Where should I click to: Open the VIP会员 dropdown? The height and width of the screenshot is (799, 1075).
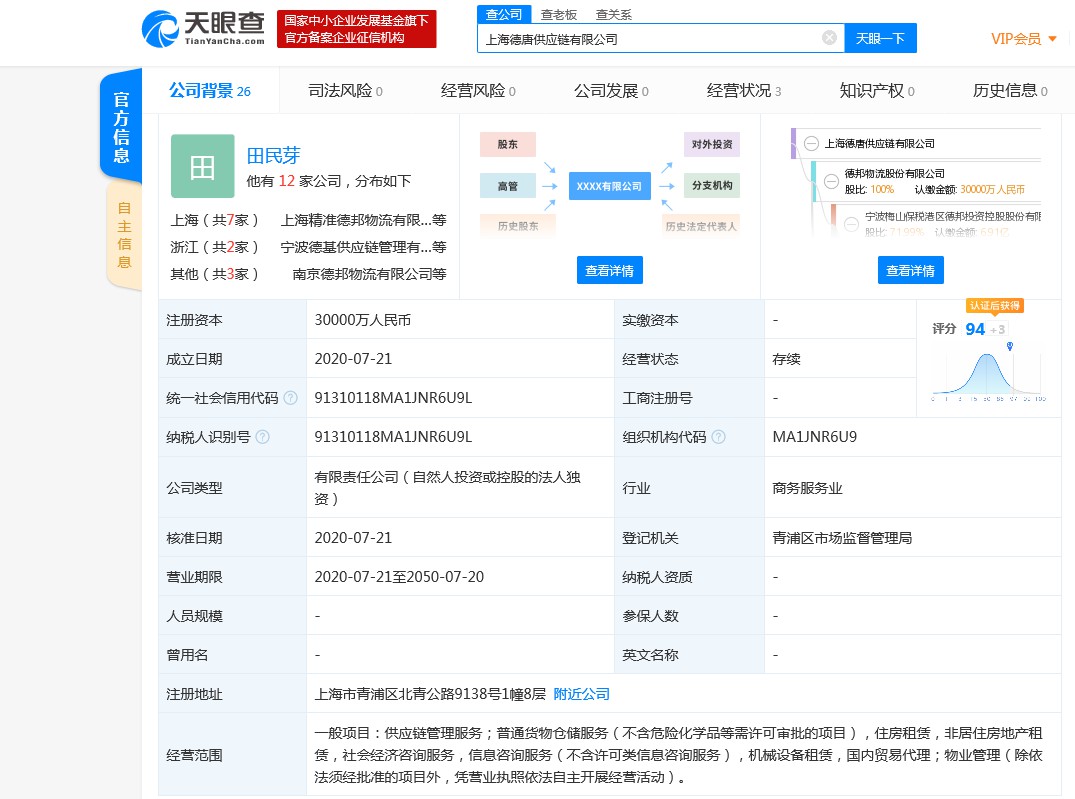[x=1024, y=38]
